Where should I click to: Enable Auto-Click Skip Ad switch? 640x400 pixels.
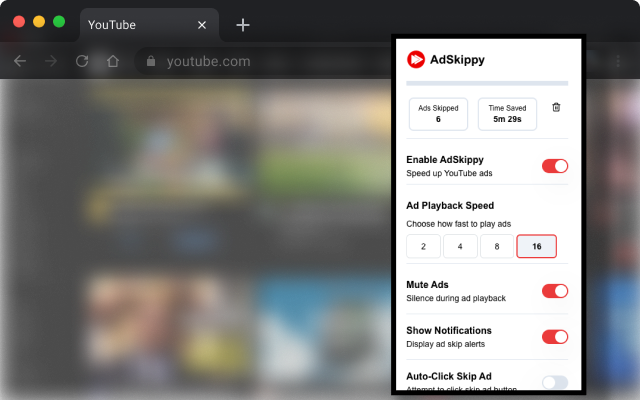point(555,382)
